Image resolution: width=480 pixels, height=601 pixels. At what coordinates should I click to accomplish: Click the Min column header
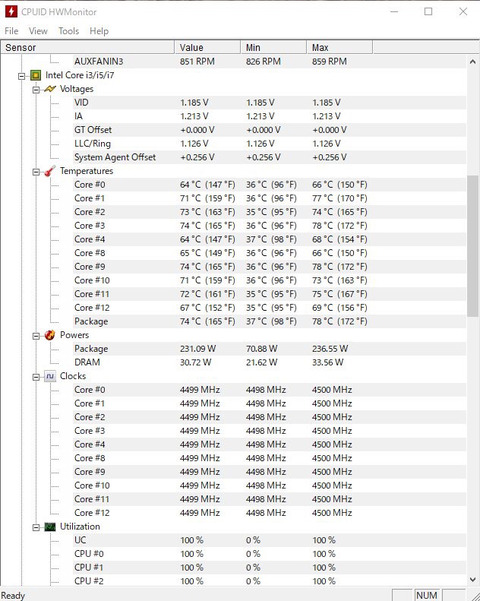coord(273,48)
